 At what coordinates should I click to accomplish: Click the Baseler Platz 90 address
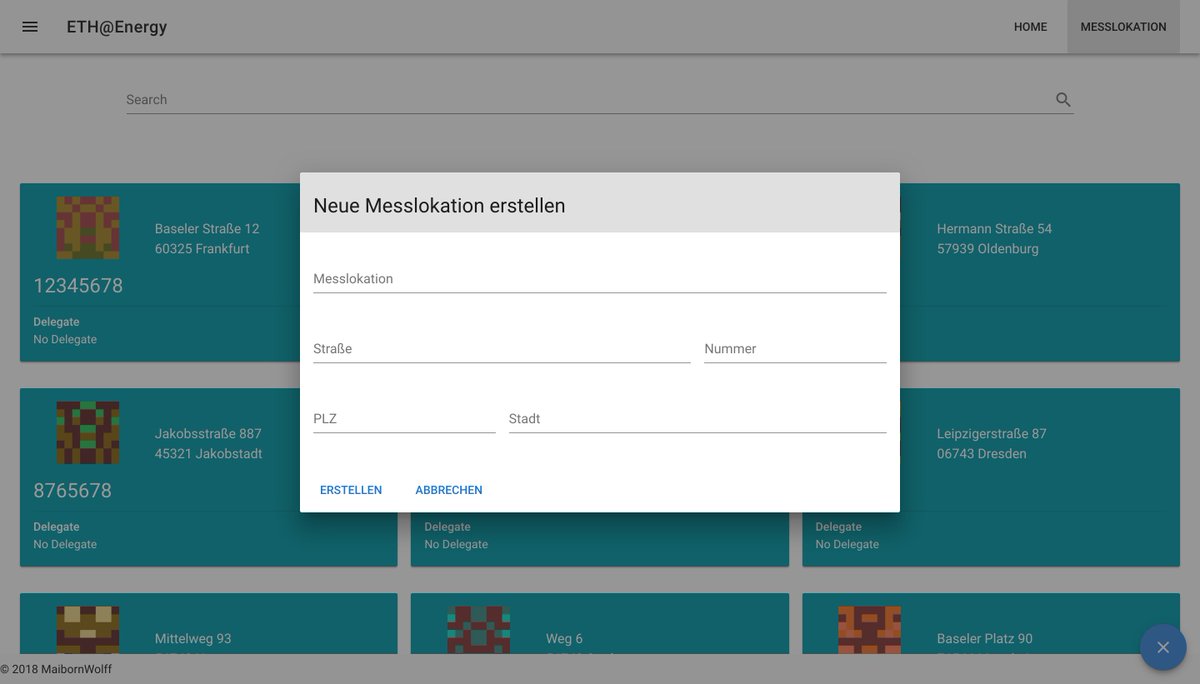pos(985,639)
